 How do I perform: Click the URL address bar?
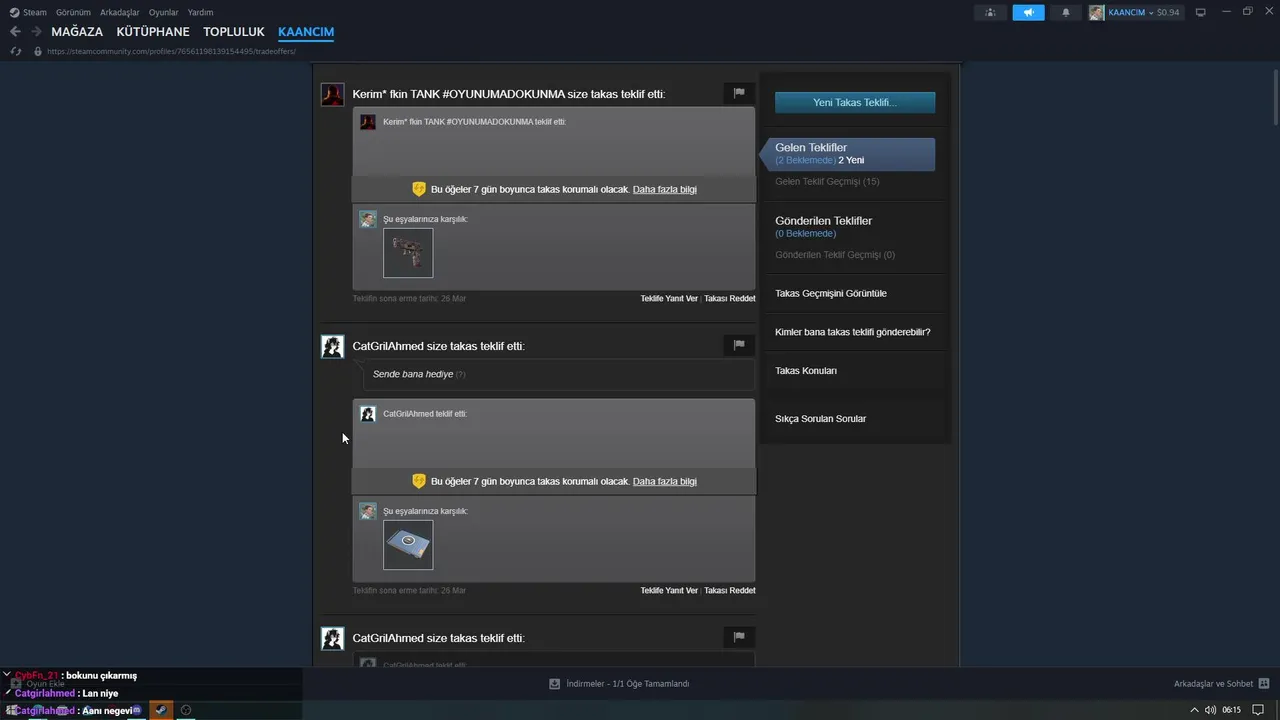(170, 51)
